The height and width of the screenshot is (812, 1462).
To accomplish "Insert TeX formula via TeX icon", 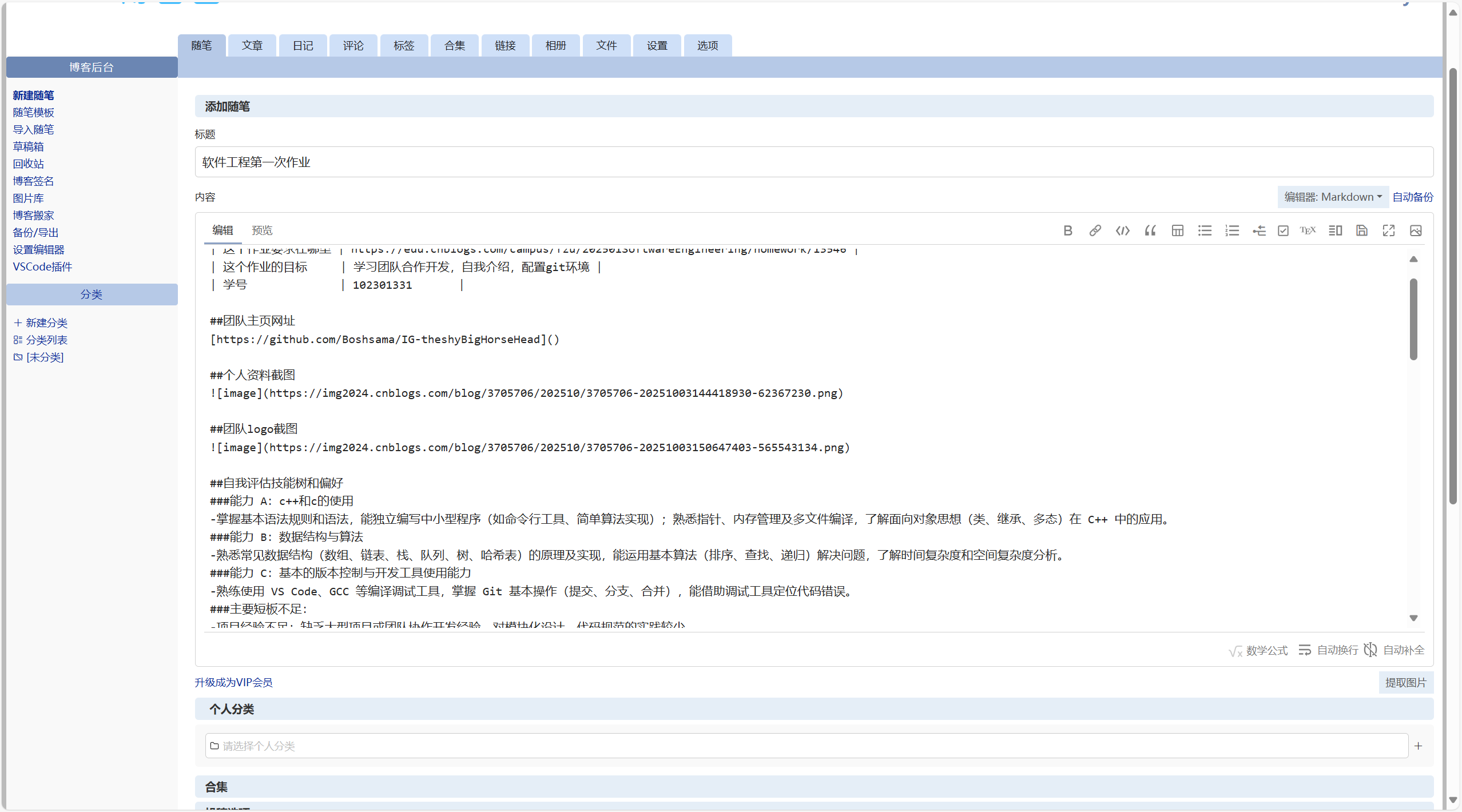I will pyautogui.click(x=1308, y=230).
